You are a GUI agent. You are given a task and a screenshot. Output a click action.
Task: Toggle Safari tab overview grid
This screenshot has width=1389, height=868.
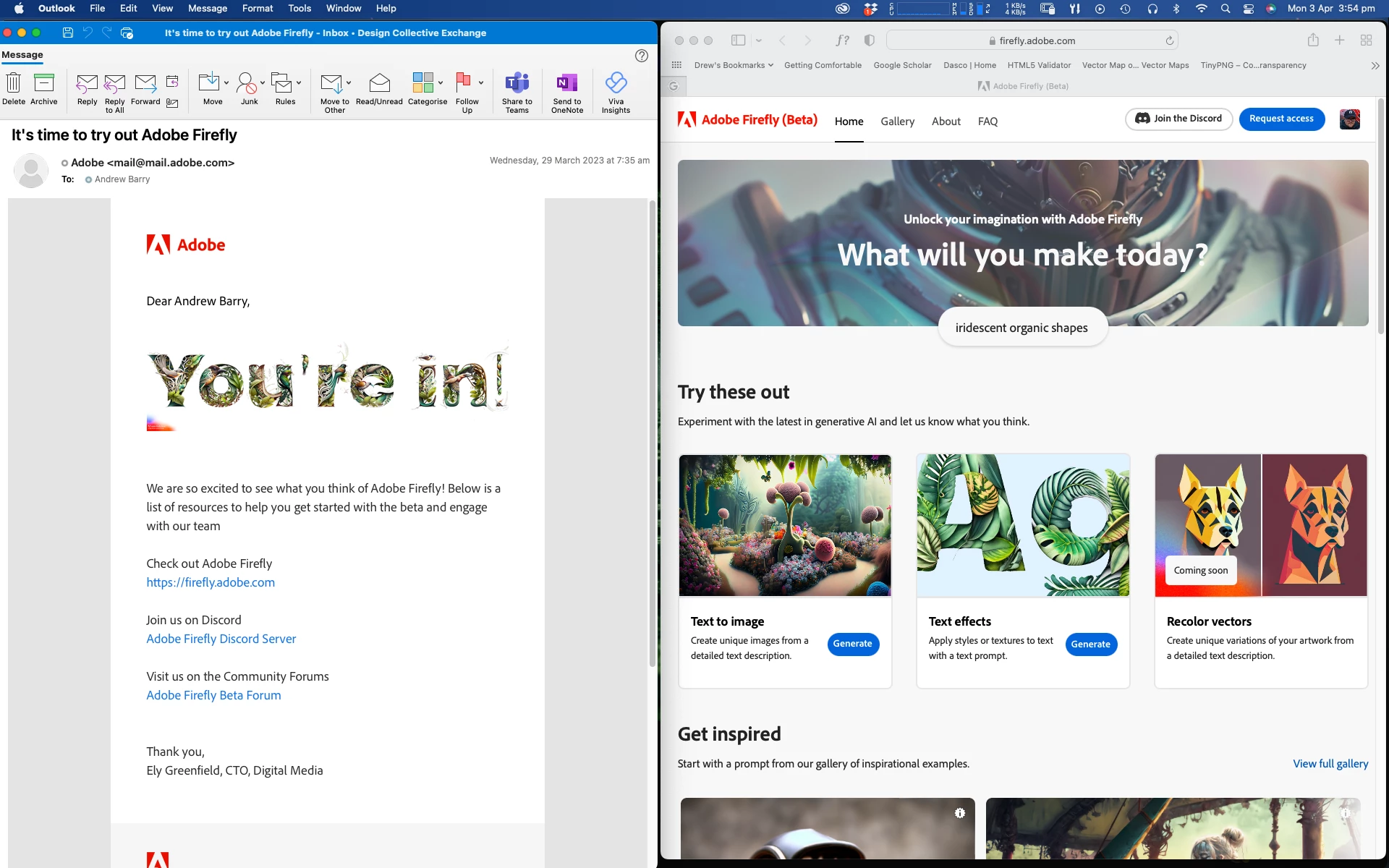pos(1366,41)
